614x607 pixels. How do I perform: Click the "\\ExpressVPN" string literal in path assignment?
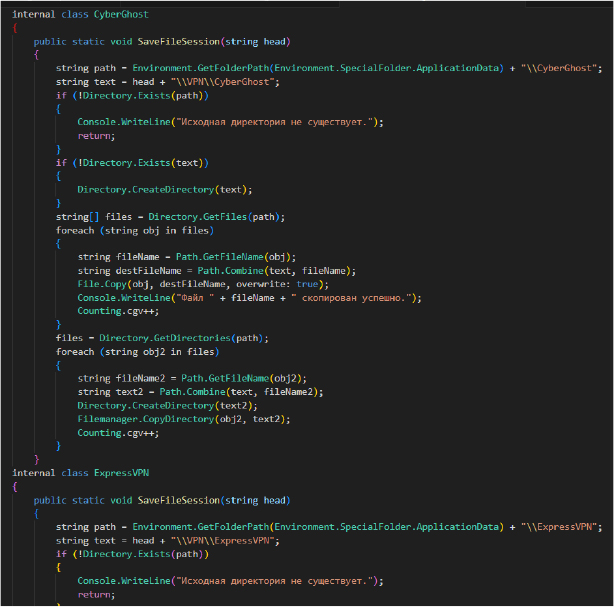[x=558, y=527]
